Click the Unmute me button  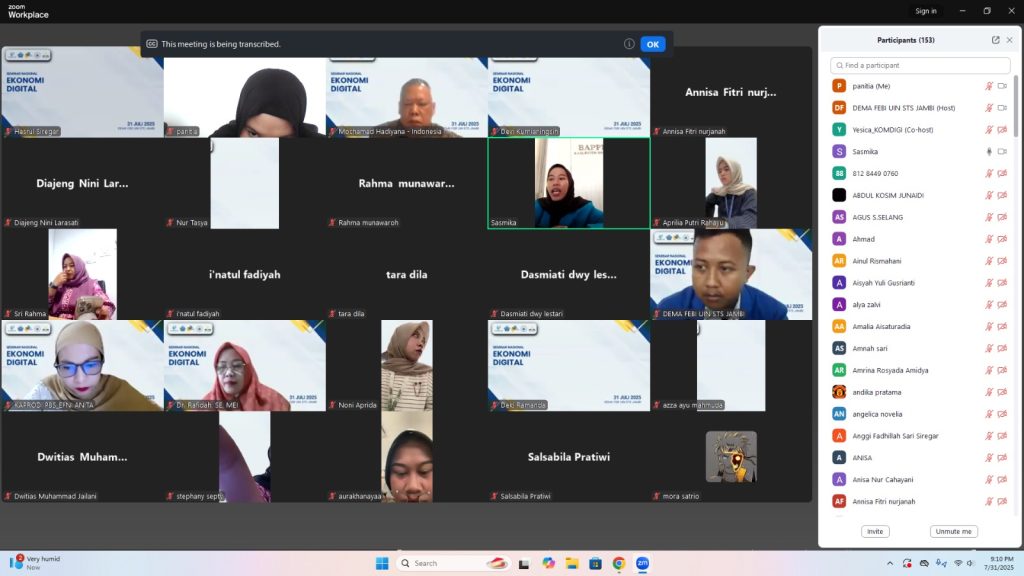pyautogui.click(x=953, y=531)
